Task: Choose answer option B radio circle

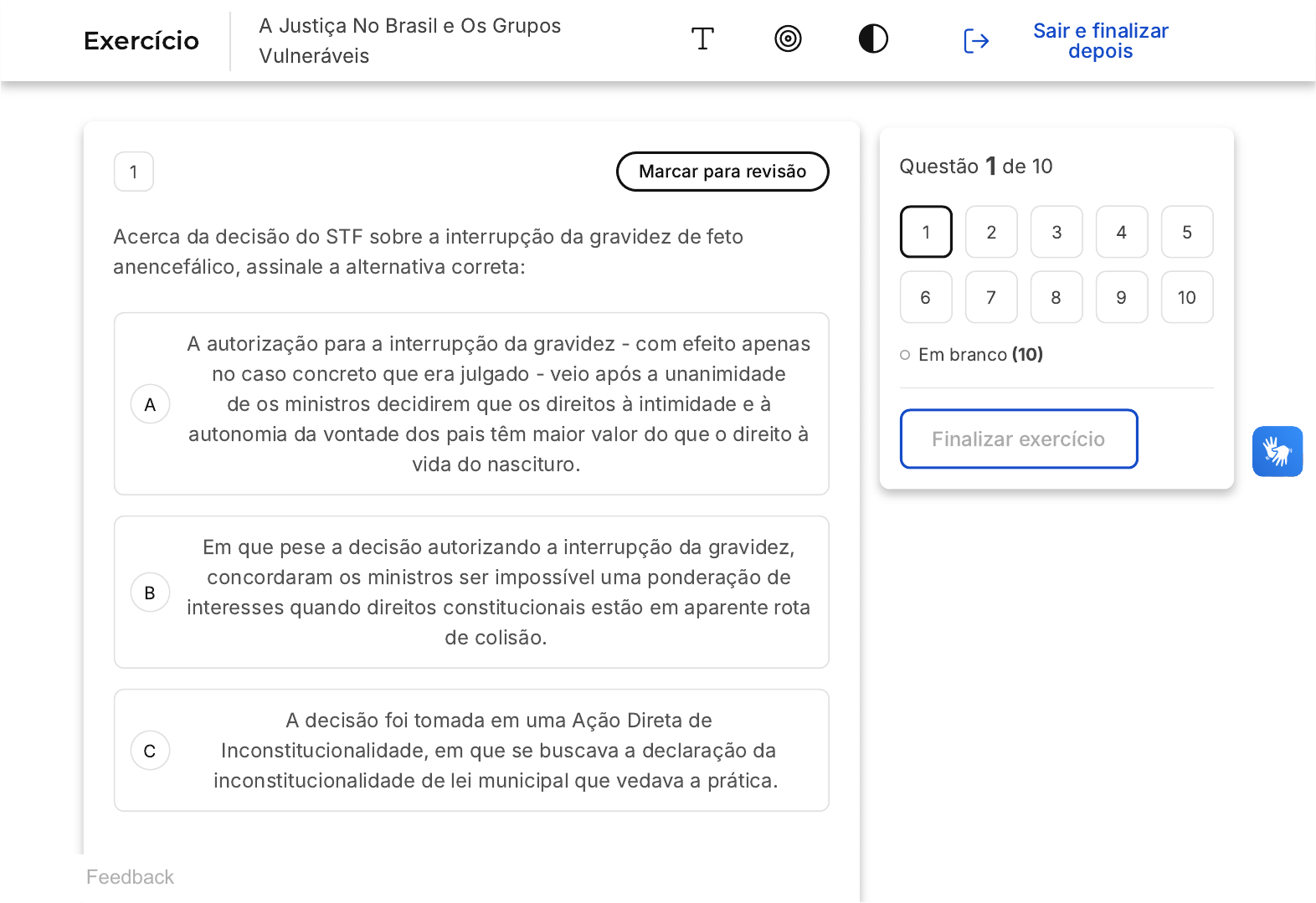Action: 151,593
